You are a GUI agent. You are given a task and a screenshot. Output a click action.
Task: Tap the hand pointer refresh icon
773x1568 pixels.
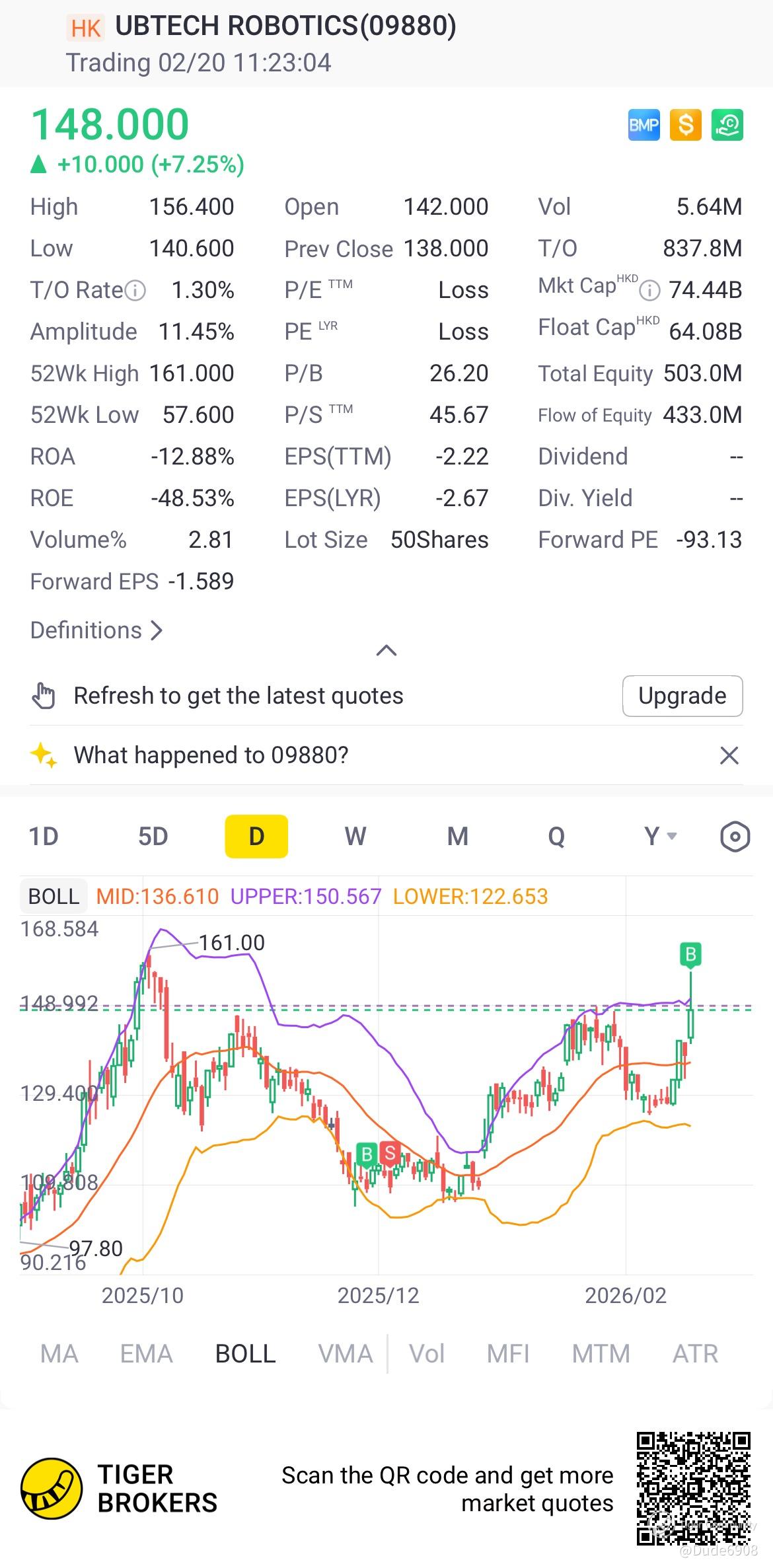point(44,696)
